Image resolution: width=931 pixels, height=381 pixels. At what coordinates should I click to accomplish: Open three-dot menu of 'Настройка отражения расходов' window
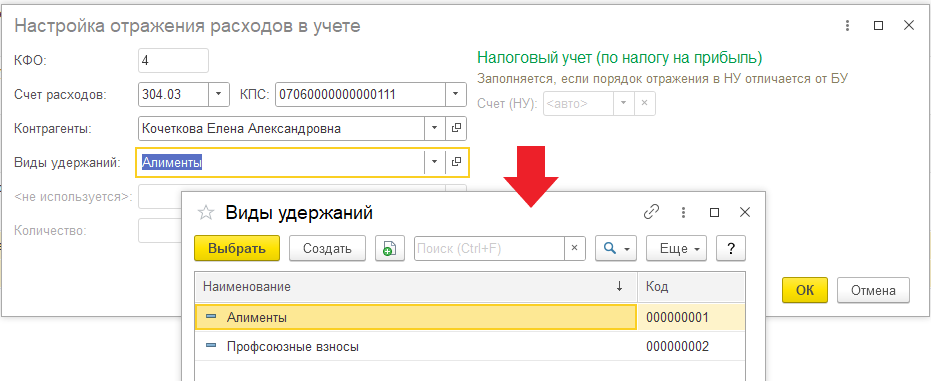847,26
